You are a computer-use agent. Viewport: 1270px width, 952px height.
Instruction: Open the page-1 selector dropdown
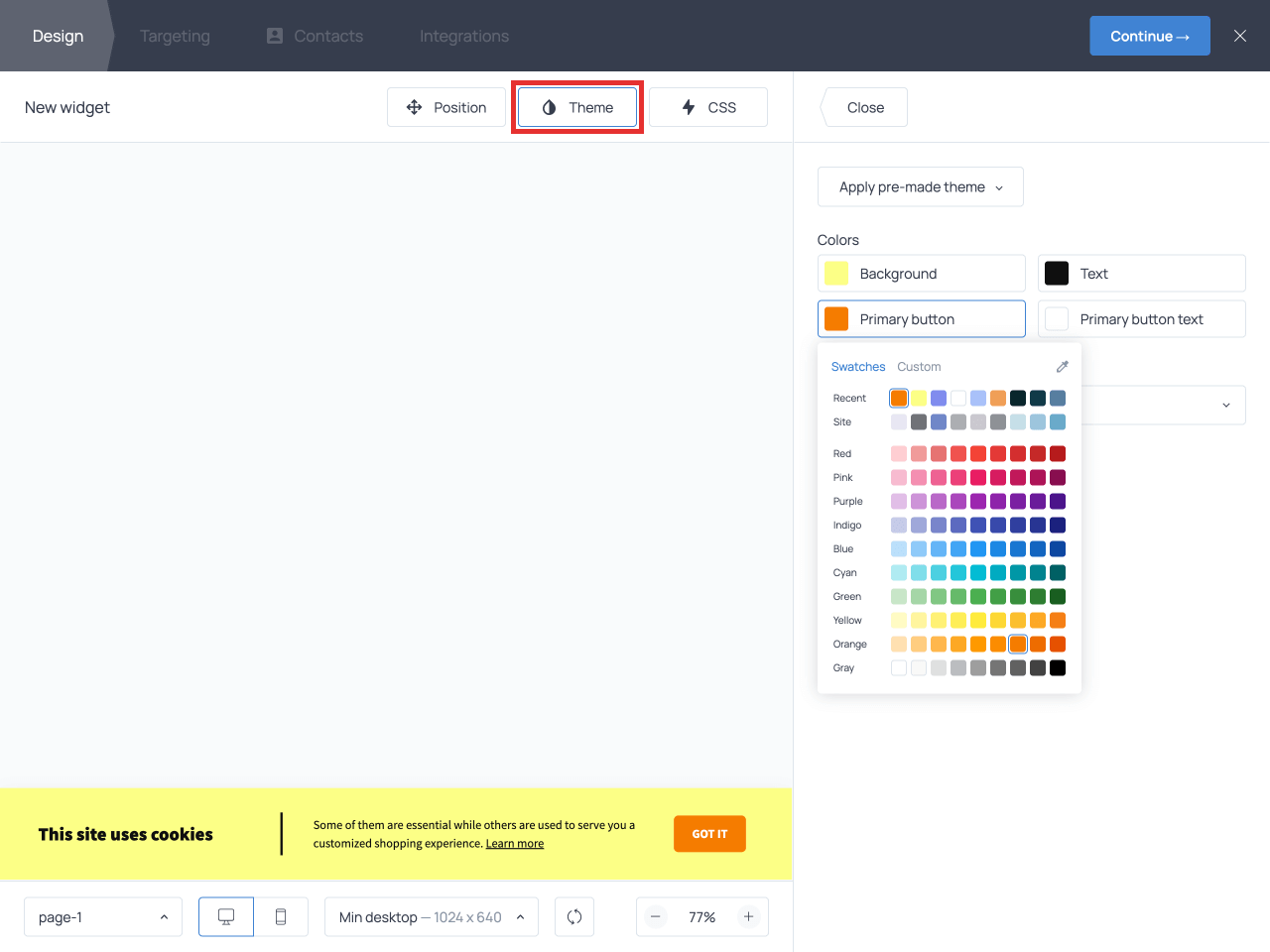pos(103,917)
